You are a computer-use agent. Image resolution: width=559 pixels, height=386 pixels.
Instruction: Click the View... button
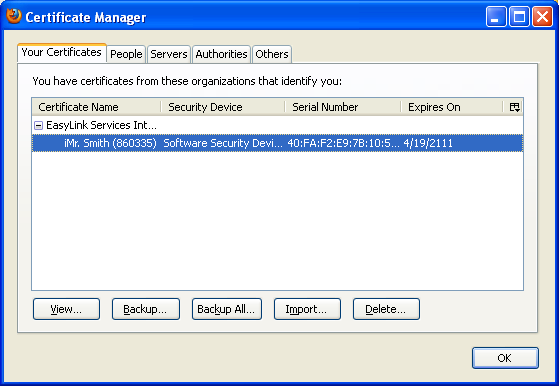click(66, 309)
